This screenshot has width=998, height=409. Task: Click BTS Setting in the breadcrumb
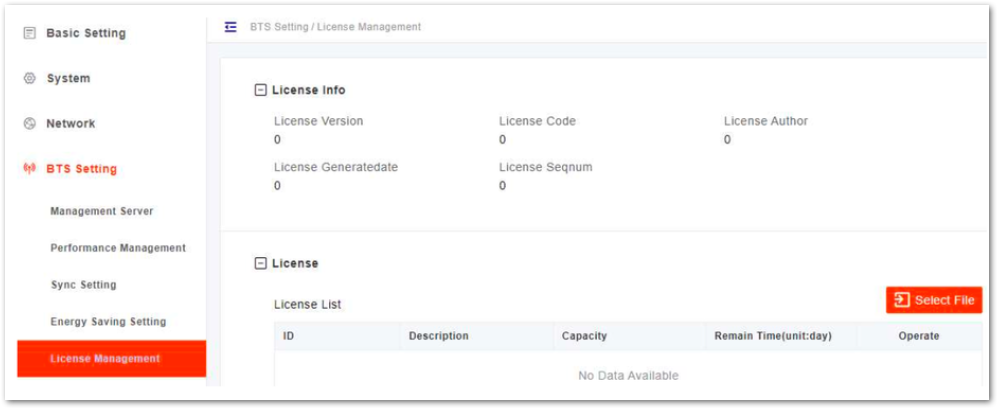(279, 27)
